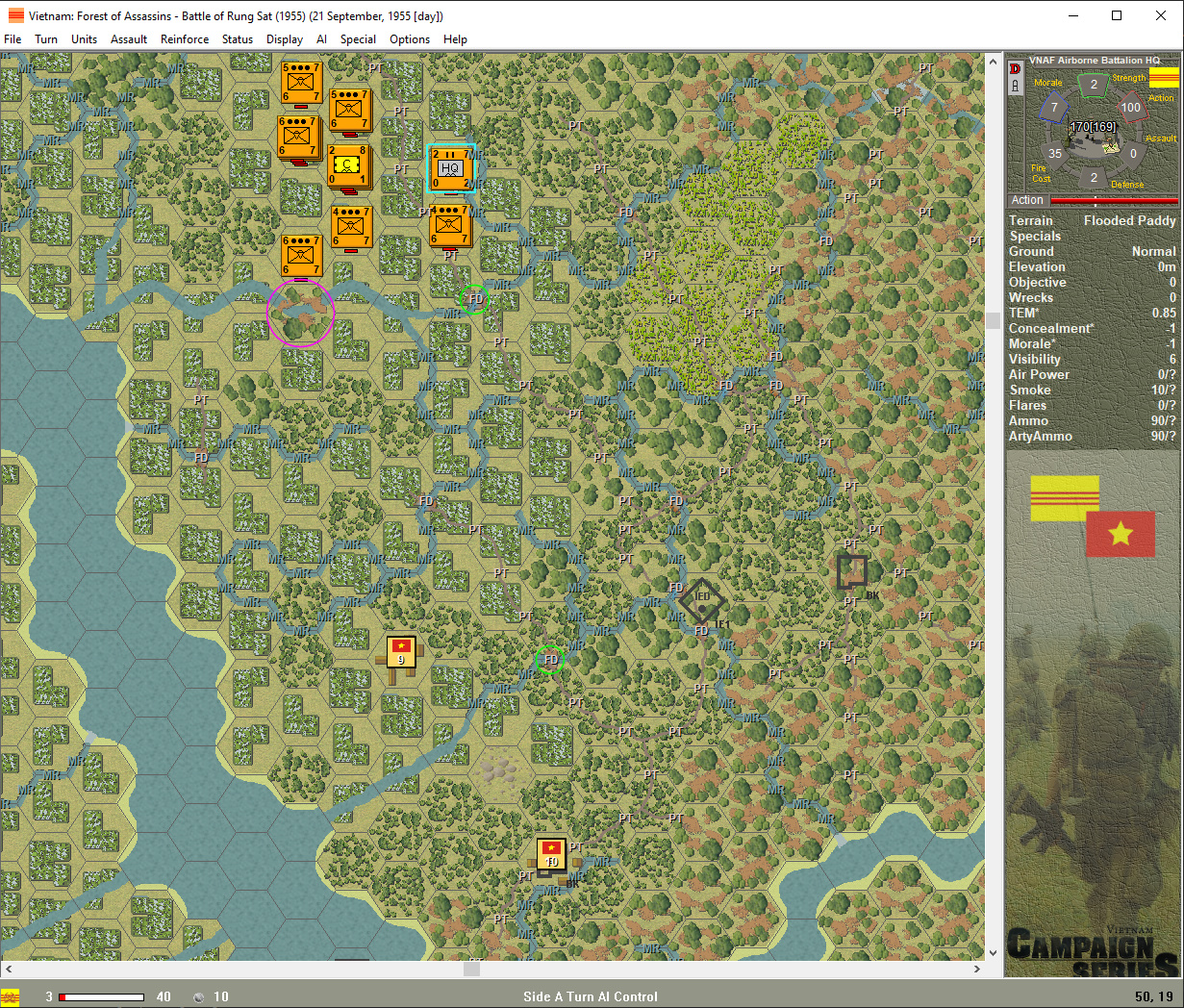This screenshot has width=1184, height=1008.
Task: Click the horizontal scrollbar left arrow
Action: [x=9, y=970]
